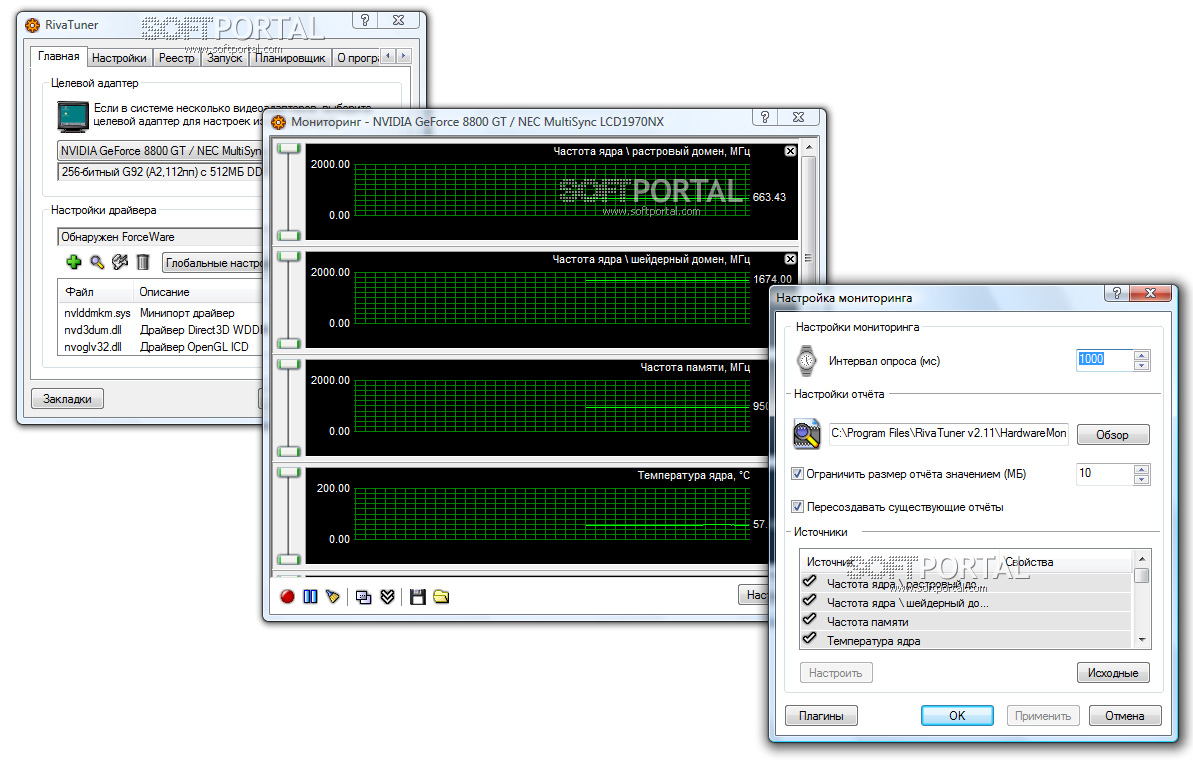Increase Интервал опроса with the up spinner arrow
Viewport: 1193px width, 760px height.
[x=1141, y=355]
